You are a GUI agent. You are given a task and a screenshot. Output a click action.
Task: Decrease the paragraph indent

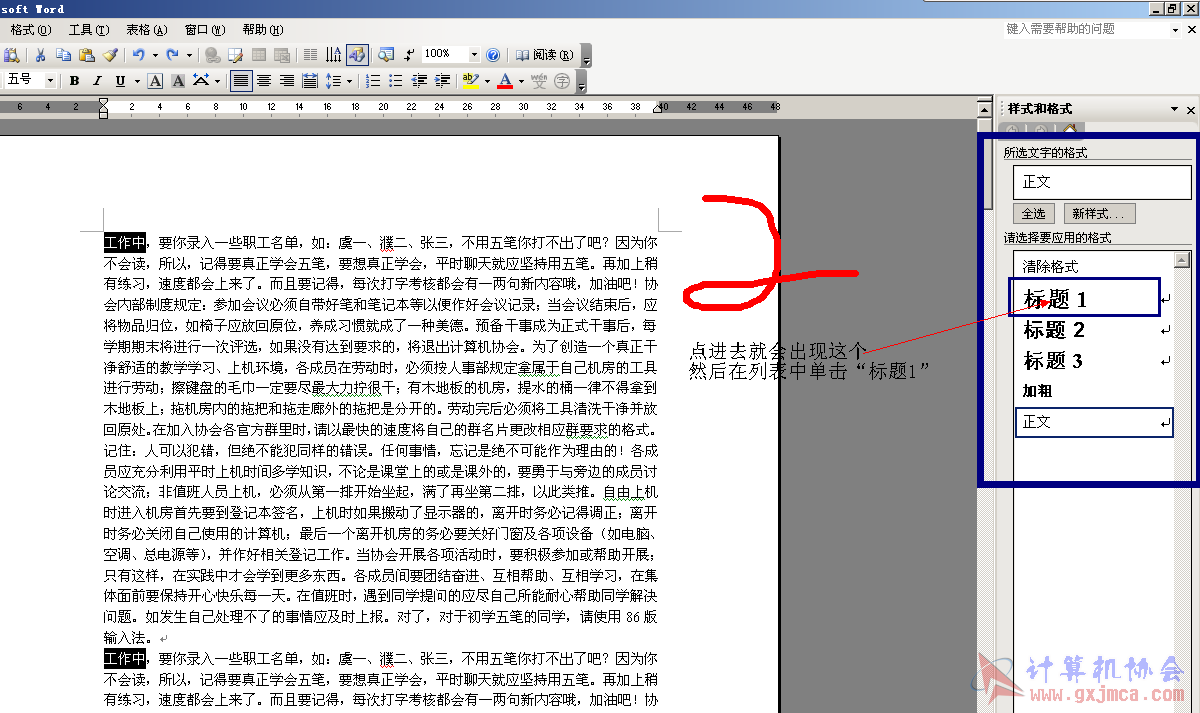coord(419,81)
